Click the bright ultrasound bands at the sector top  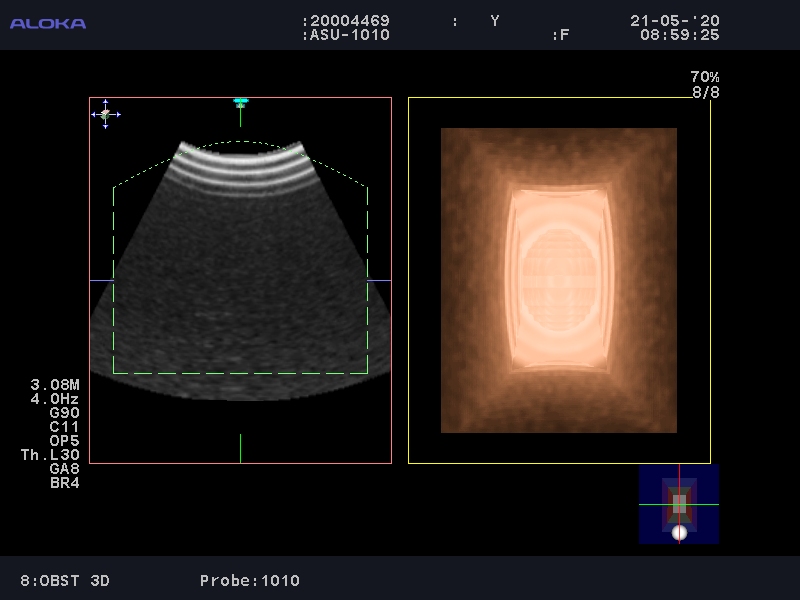pyautogui.click(x=240, y=164)
